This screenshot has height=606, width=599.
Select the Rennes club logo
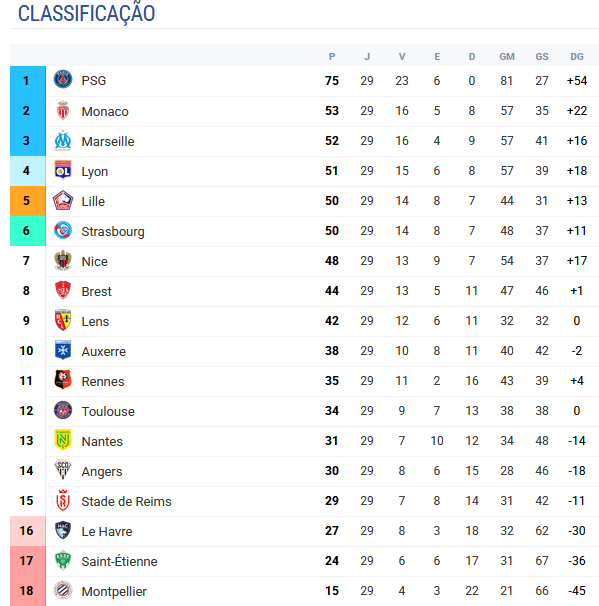63,380
